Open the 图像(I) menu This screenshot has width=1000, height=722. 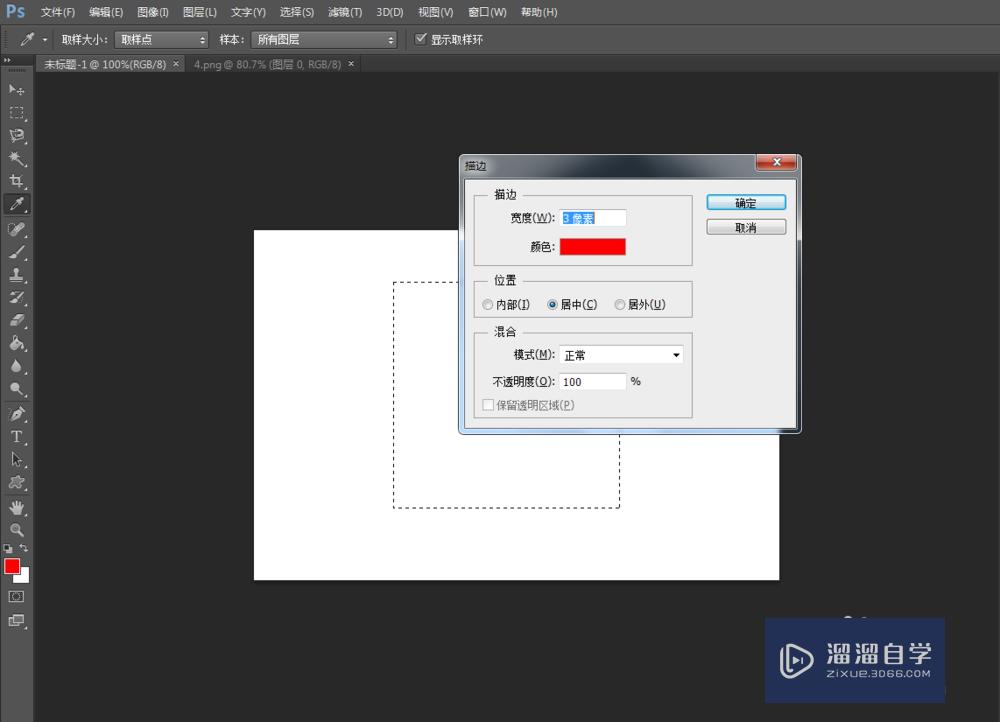click(153, 12)
